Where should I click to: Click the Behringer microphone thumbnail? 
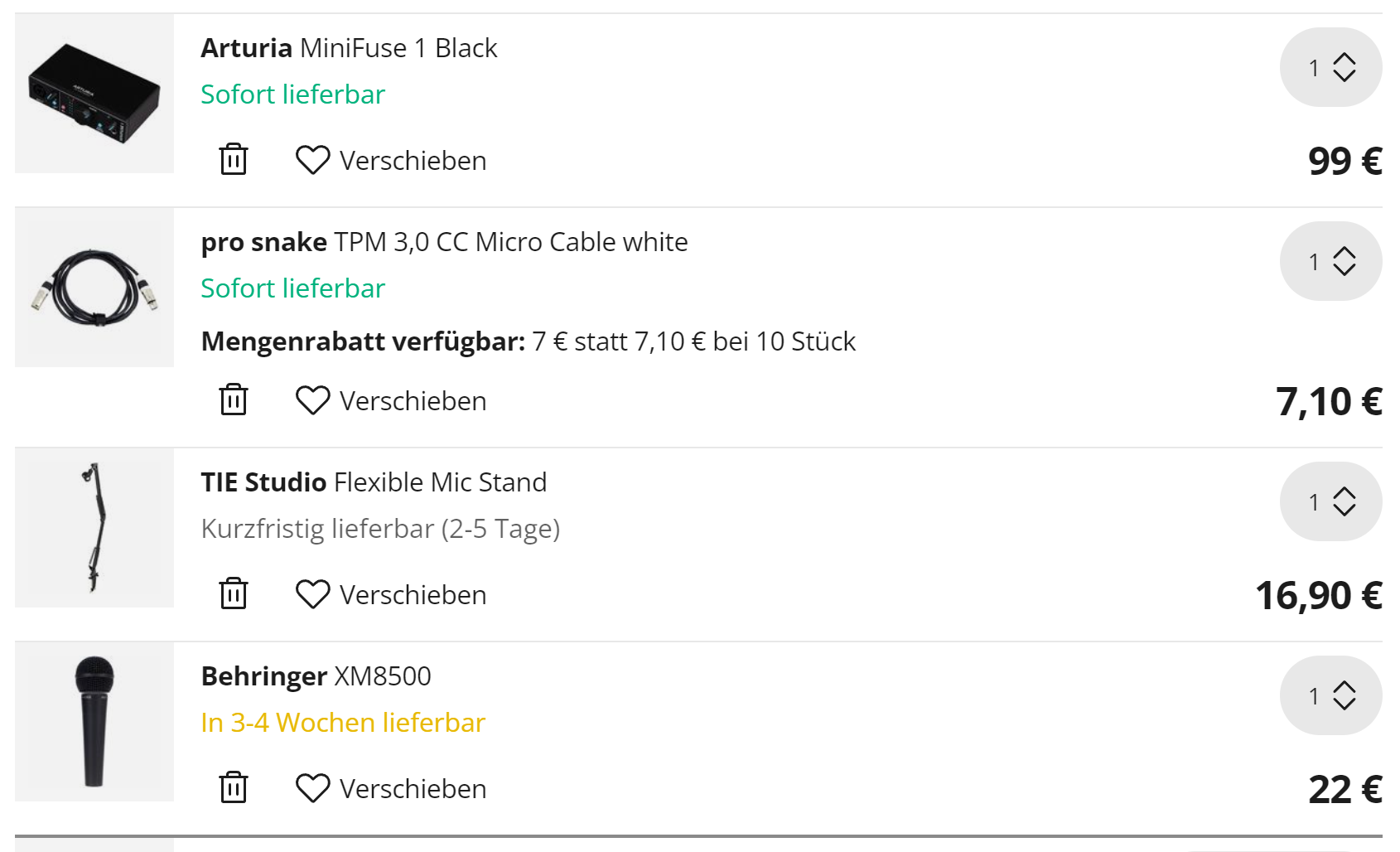click(94, 722)
